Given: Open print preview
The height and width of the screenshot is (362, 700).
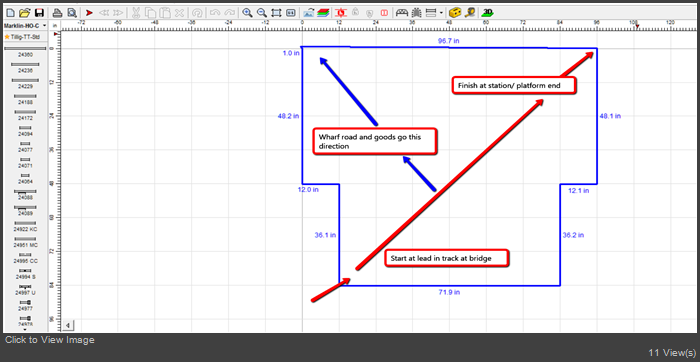Looking at the screenshot, I should tap(71, 12).
